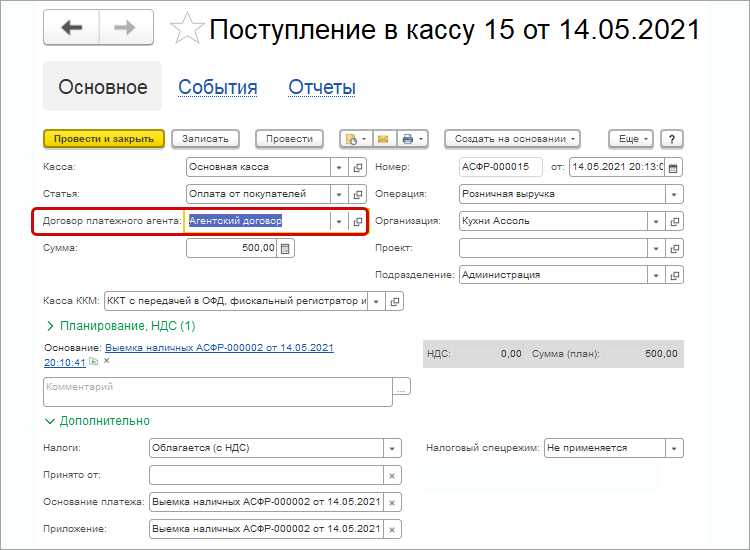The height and width of the screenshot is (550, 750).
Task: Click the envelope email icon in toolbar
Action: pos(383,139)
